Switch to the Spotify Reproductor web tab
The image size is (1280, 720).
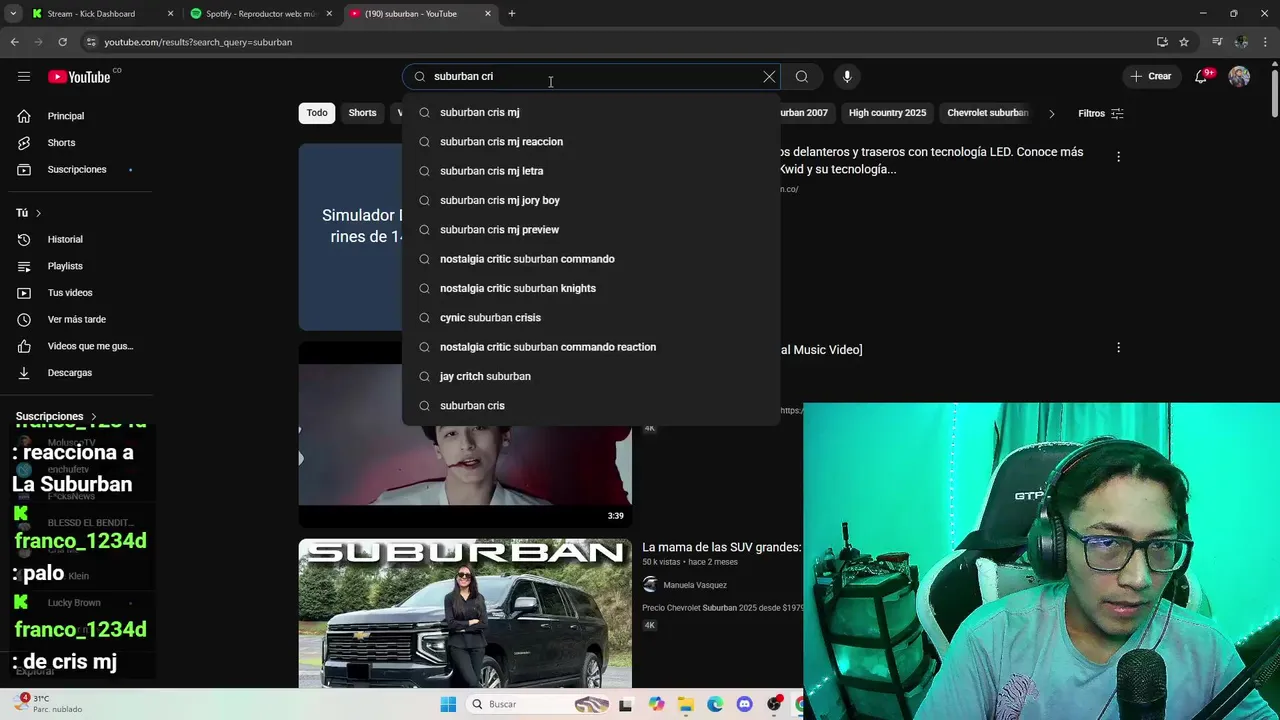click(262, 14)
